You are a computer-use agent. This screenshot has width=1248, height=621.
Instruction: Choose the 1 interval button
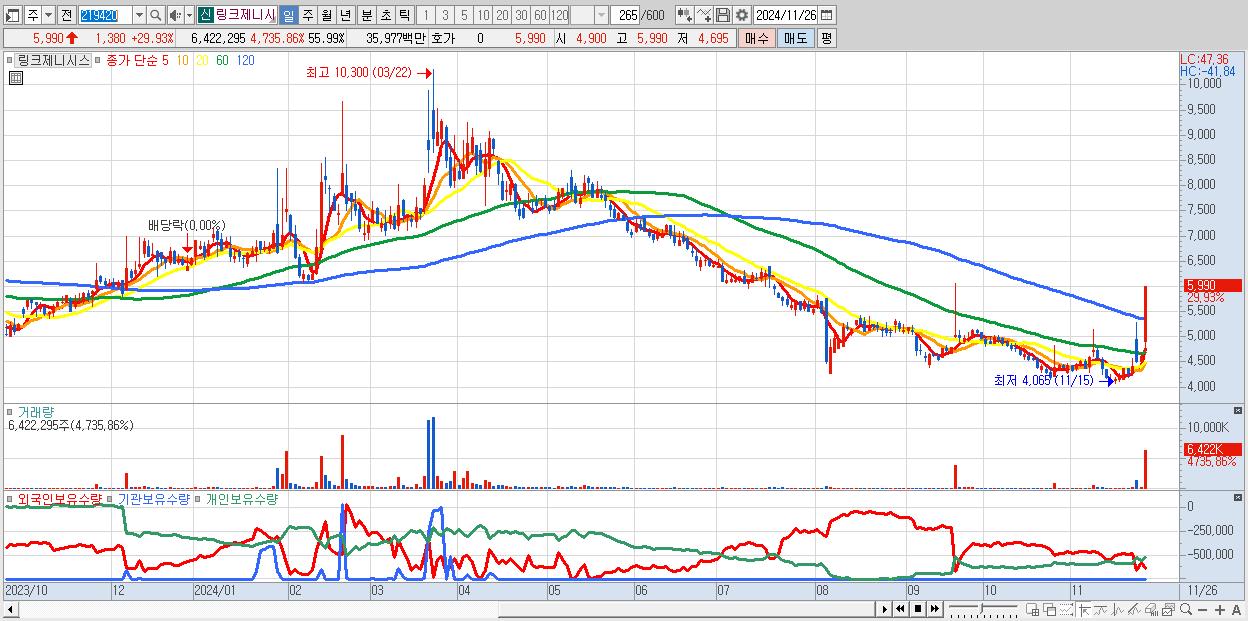coord(426,15)
